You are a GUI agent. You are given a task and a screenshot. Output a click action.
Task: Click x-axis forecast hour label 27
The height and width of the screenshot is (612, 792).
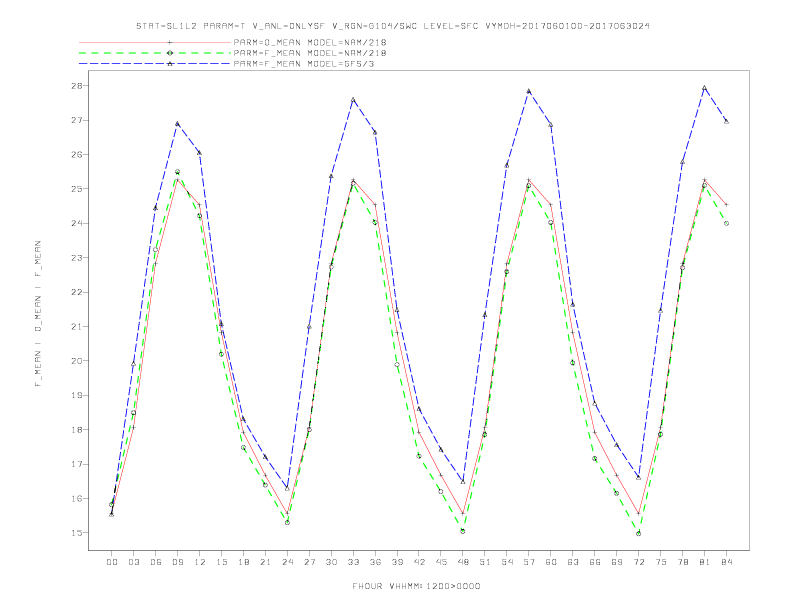click(309, 562)
